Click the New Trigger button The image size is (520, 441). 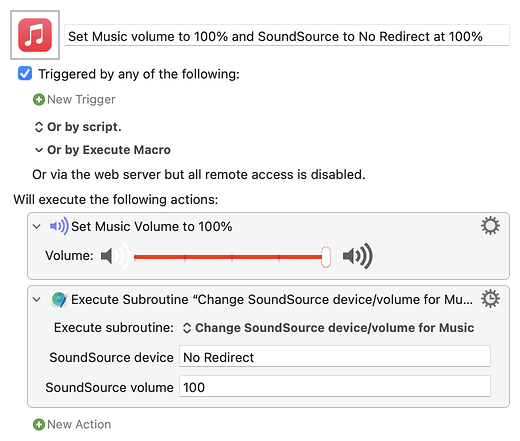pyautogui.click(x=74, y=99)
